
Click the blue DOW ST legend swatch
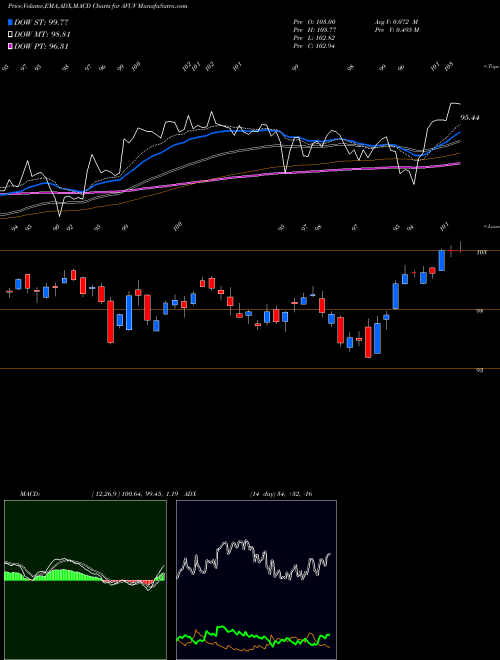click(x=10, y=22)
